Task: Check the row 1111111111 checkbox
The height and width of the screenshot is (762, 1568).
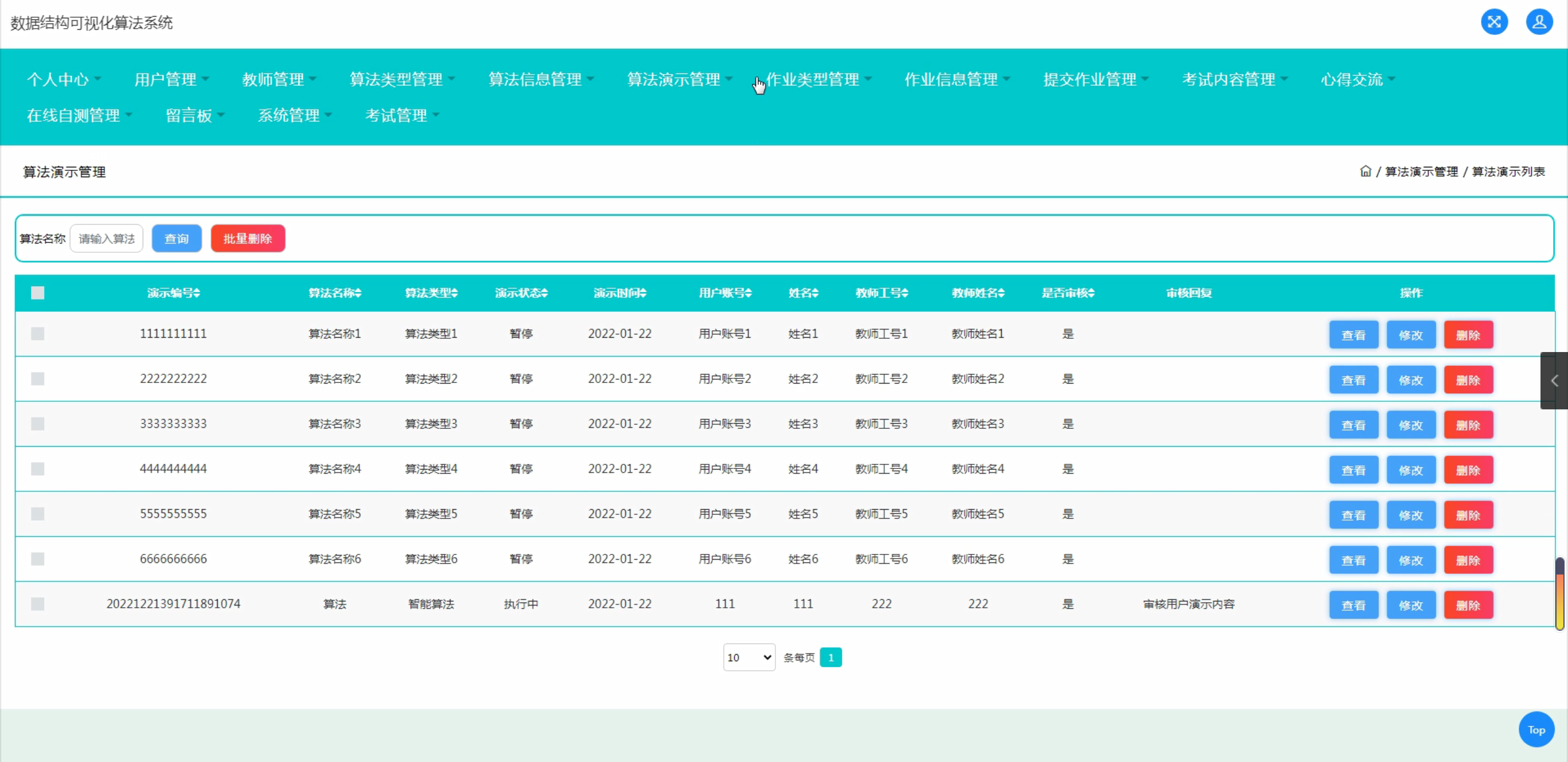Action: (x=38, y=334)
